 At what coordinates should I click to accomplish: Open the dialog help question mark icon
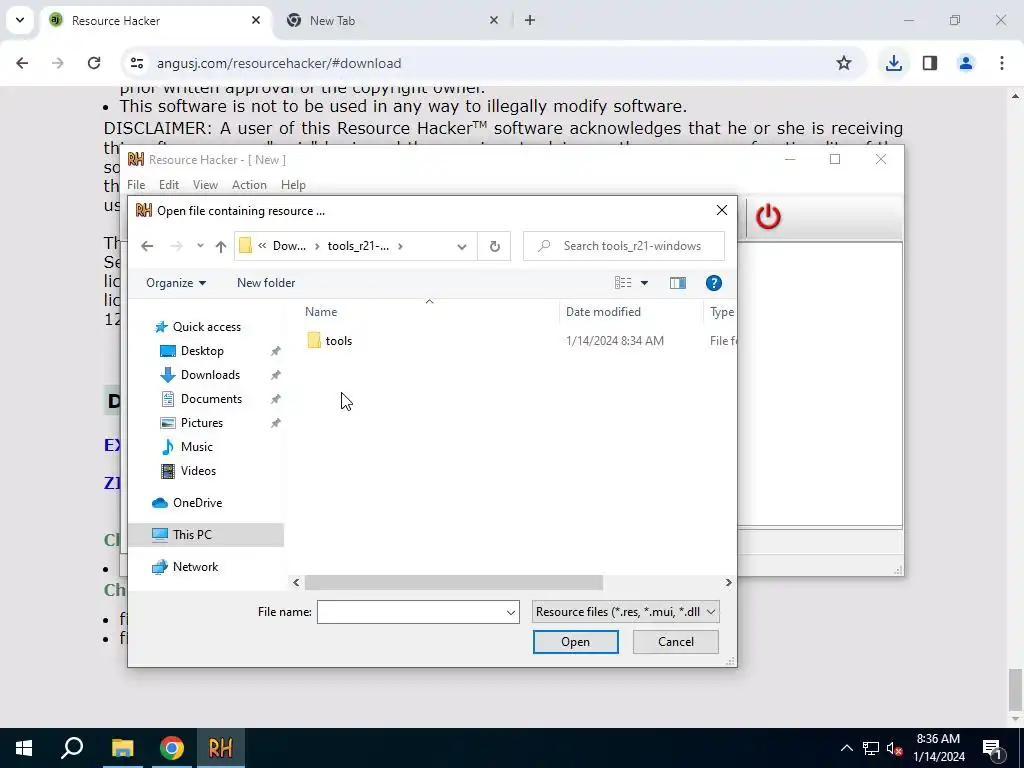tap(714, 283)
